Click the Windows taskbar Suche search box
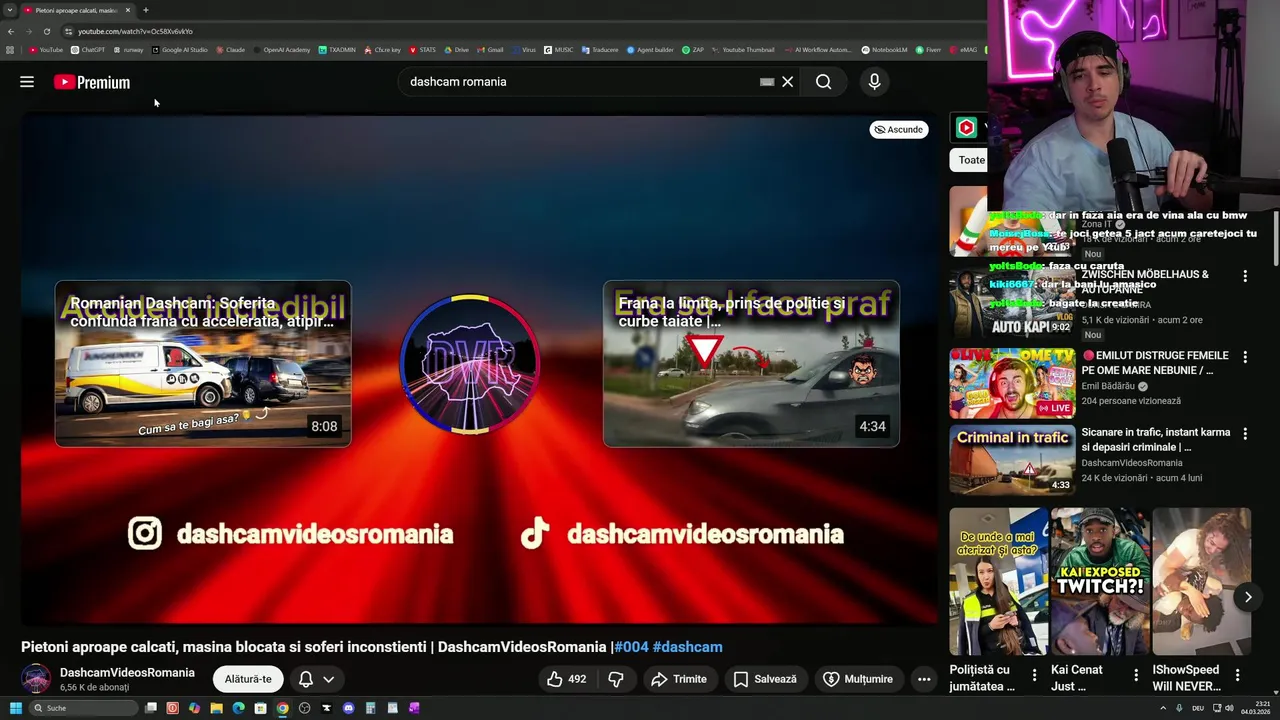Screen dimensions: 1280x720 (82, 708)
